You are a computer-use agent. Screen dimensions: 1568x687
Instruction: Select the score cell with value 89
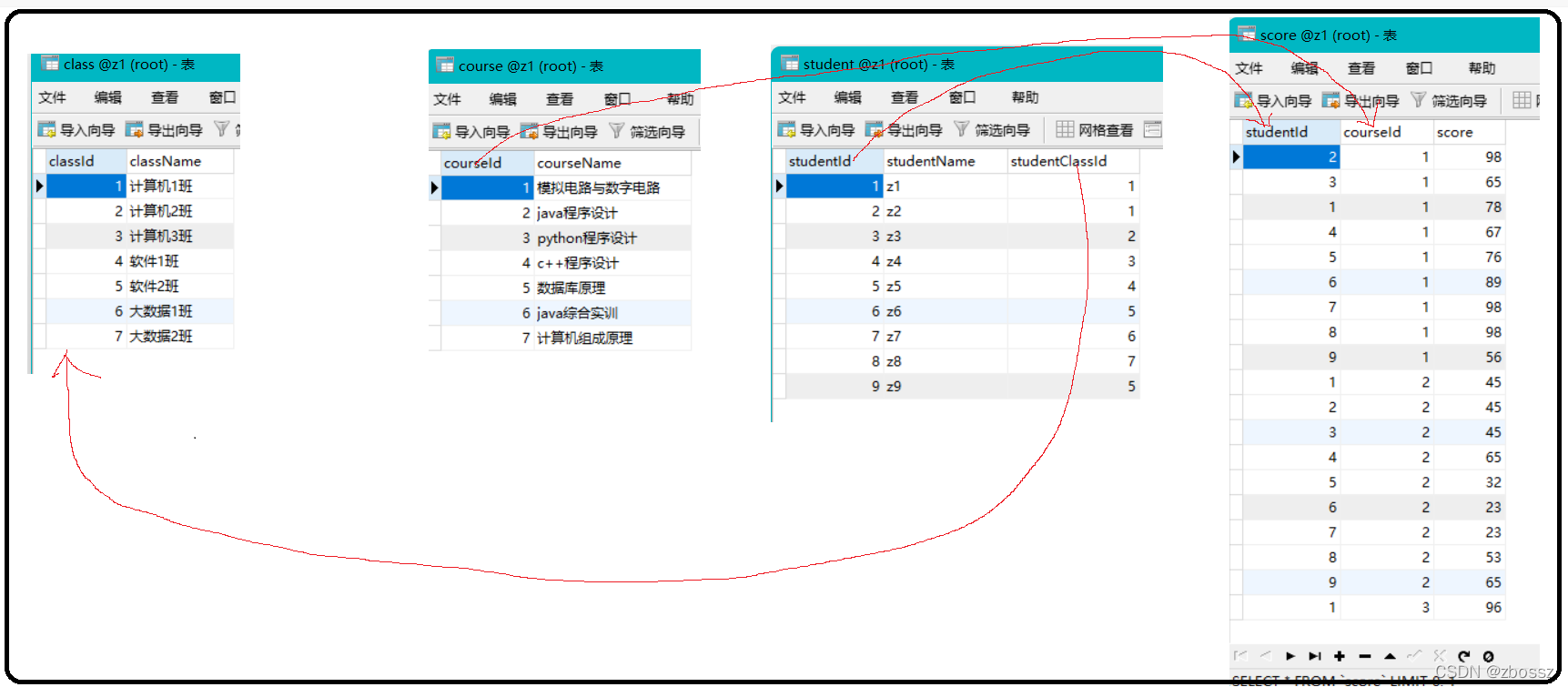(x=1469, y=282)
